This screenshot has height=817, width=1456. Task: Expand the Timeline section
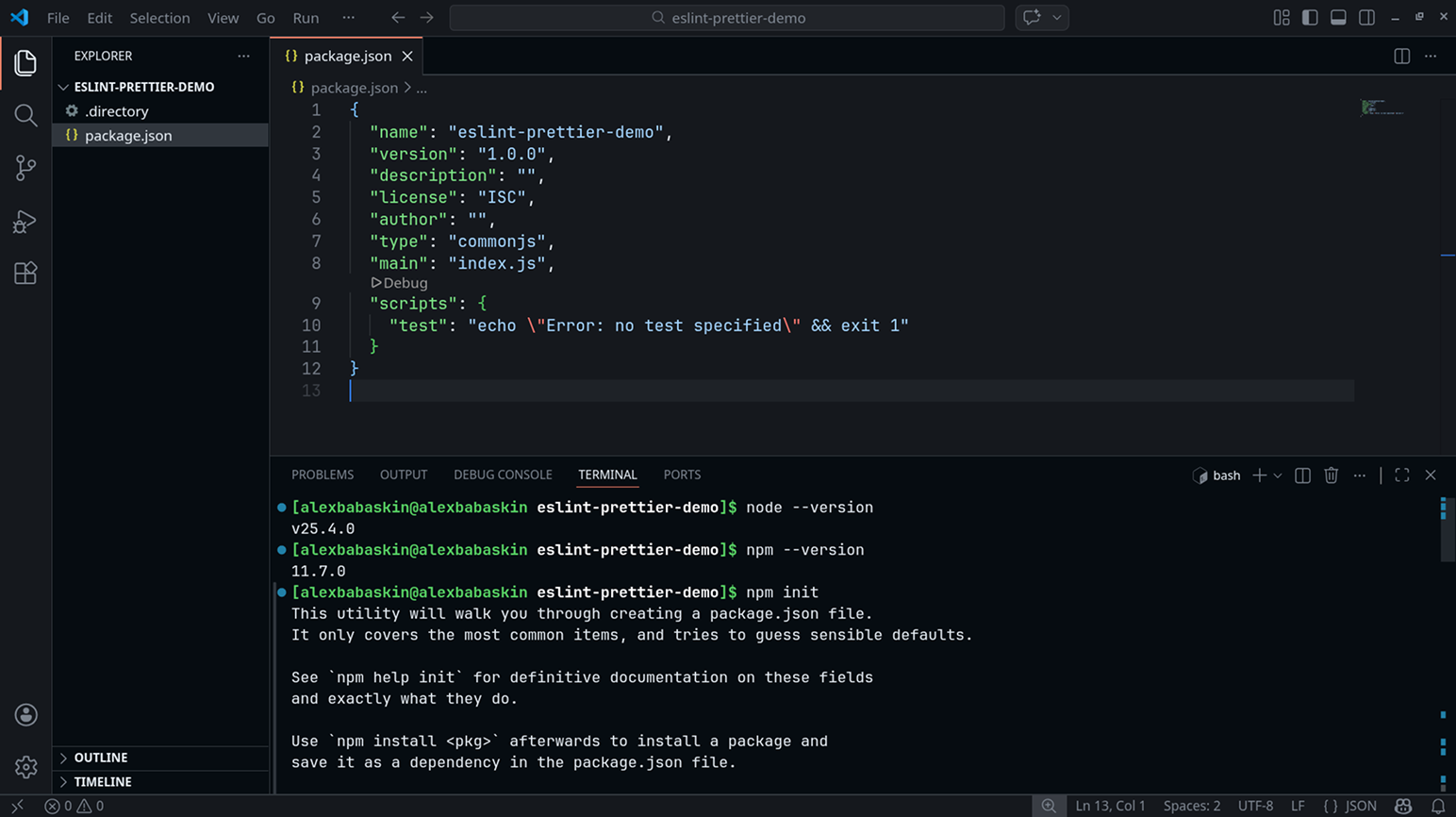tap(102, 782)
